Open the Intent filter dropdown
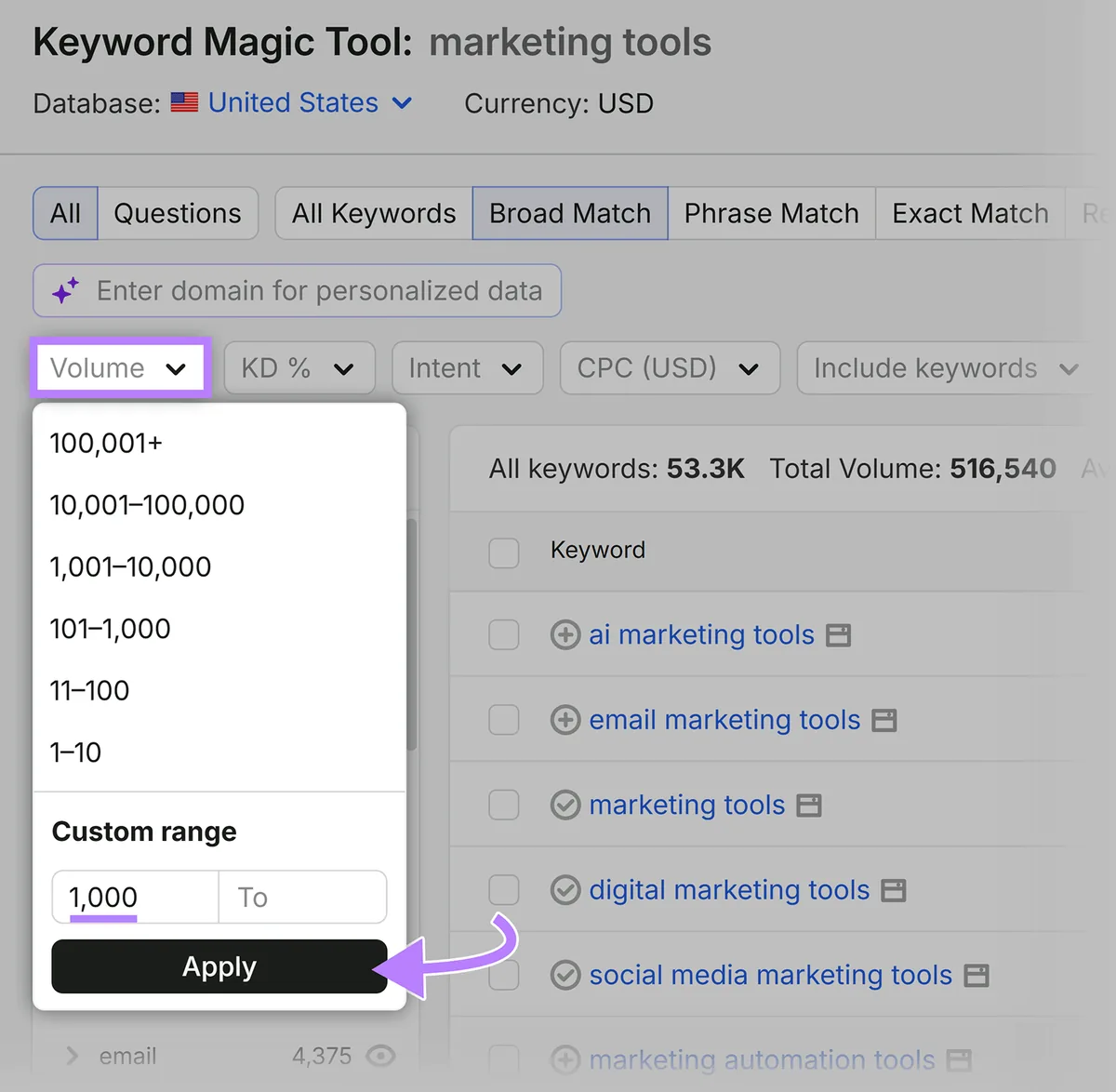The width and height of the screenshot is (1116, 1092). [467, 368]
